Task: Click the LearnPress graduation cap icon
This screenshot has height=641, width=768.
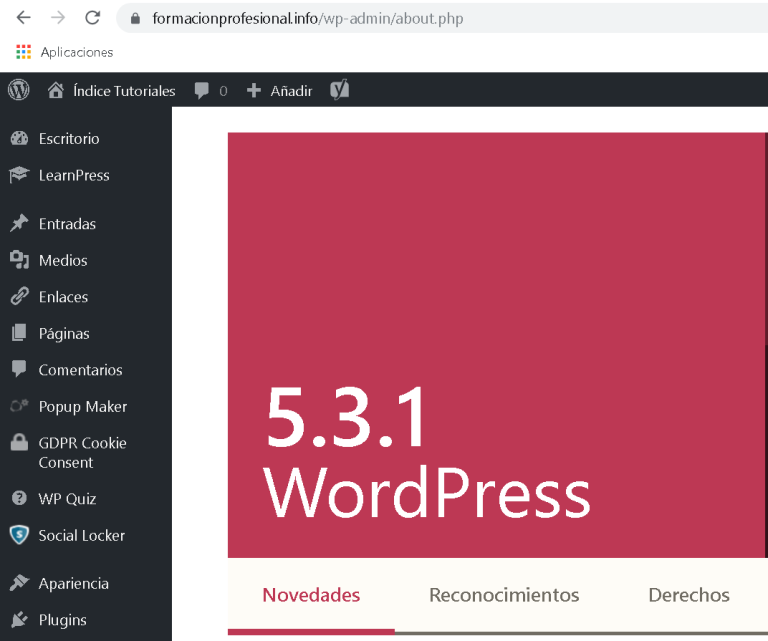Action: pyautogui.click(x=19, y=175)
